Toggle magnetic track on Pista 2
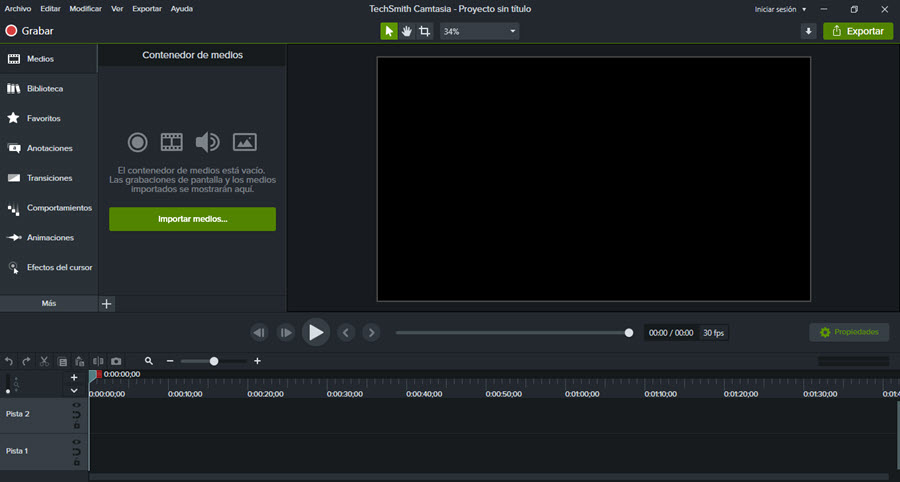This screenshot has width=900, height=482. pos(76,415)
